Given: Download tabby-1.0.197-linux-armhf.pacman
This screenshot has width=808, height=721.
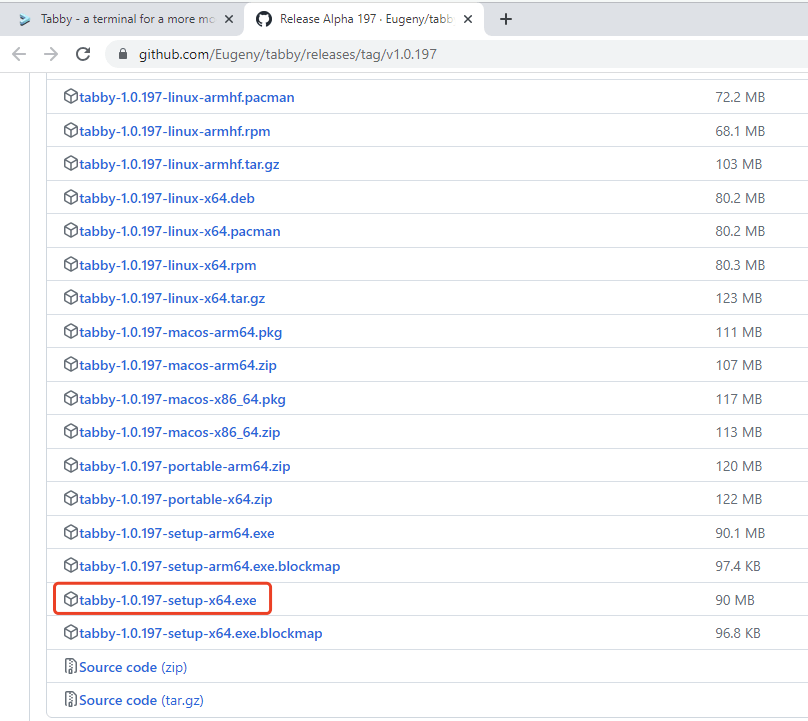Looking at the screenshot, I should 187,97.
